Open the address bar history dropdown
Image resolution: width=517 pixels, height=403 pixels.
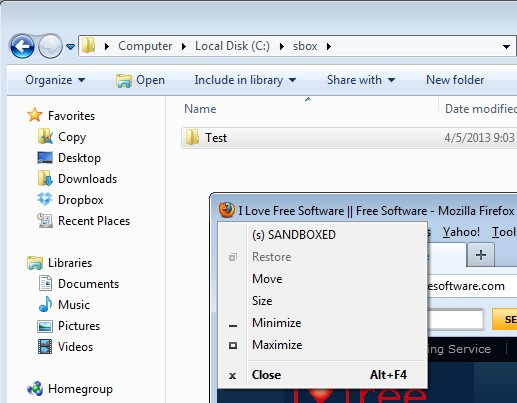click(506, 47)
